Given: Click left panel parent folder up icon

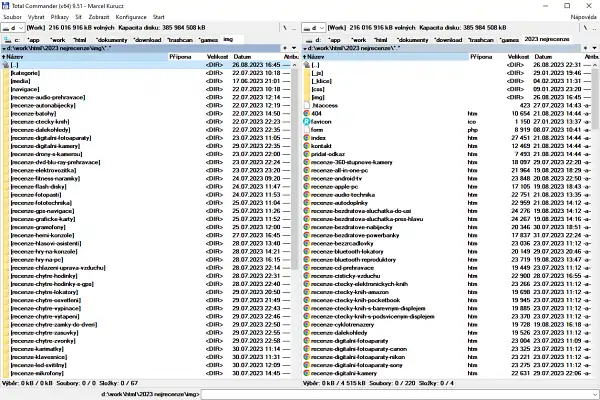Looking at the screenshot, I should [5, 65].
